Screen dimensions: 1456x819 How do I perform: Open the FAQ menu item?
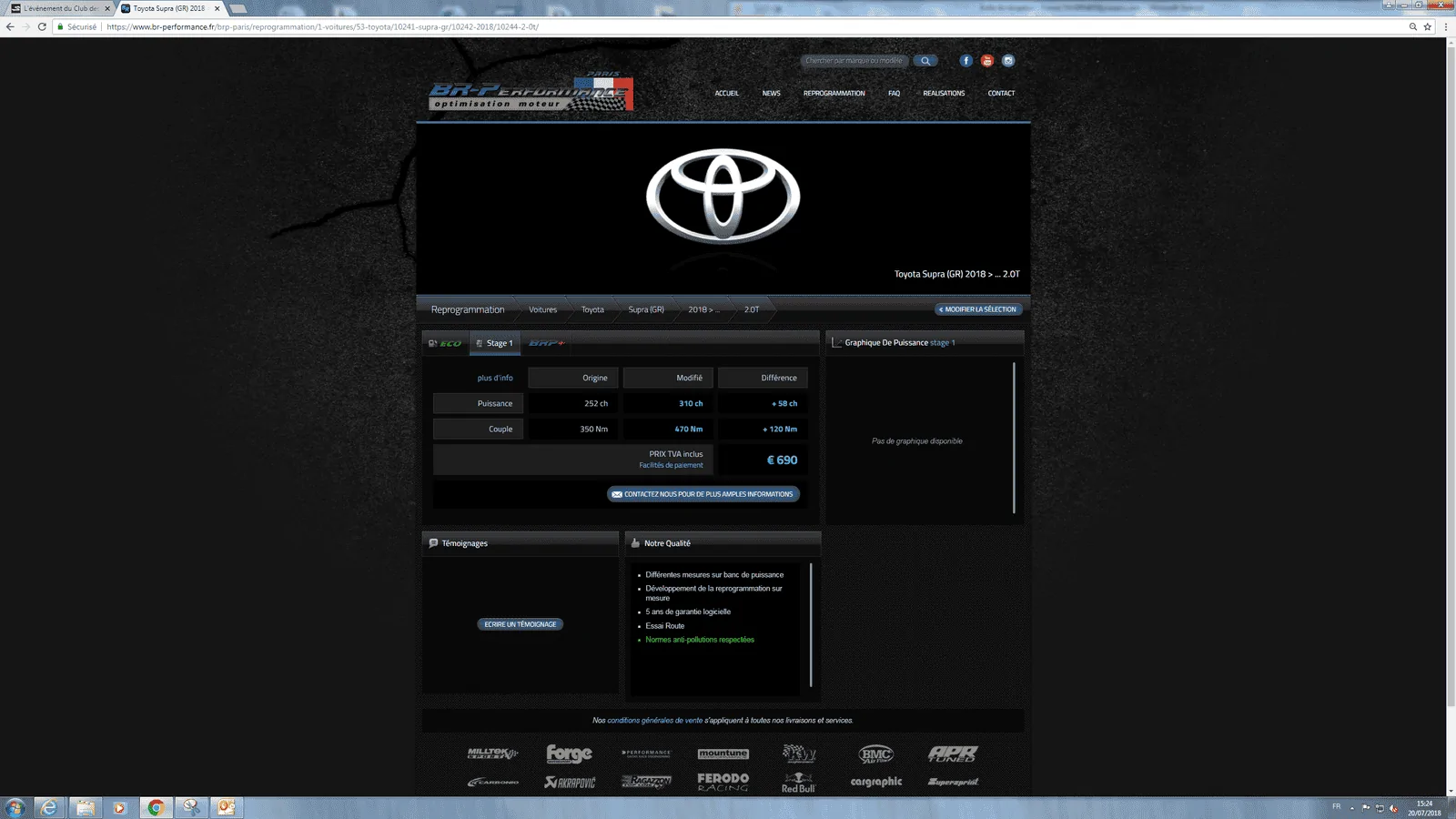(894, 93)
